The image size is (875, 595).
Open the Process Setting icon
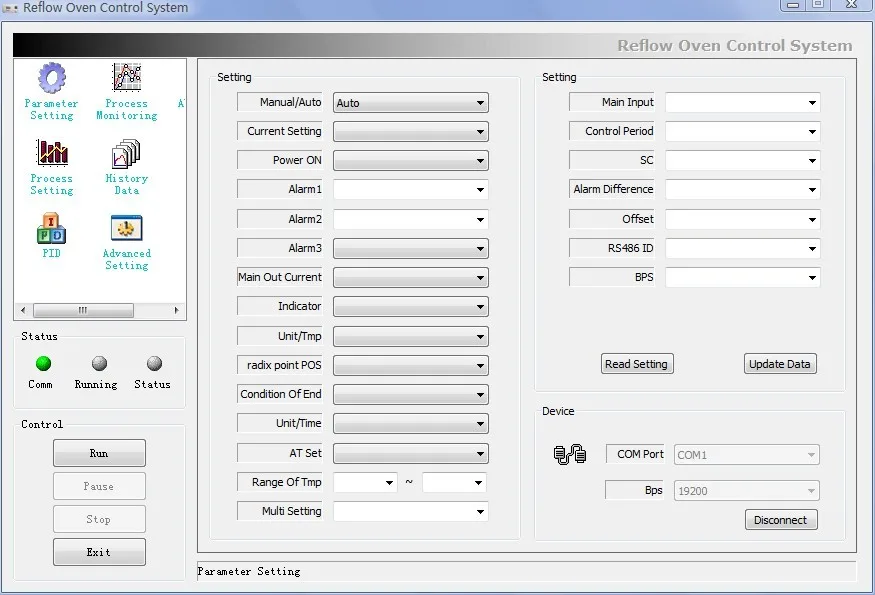point(51,153)
